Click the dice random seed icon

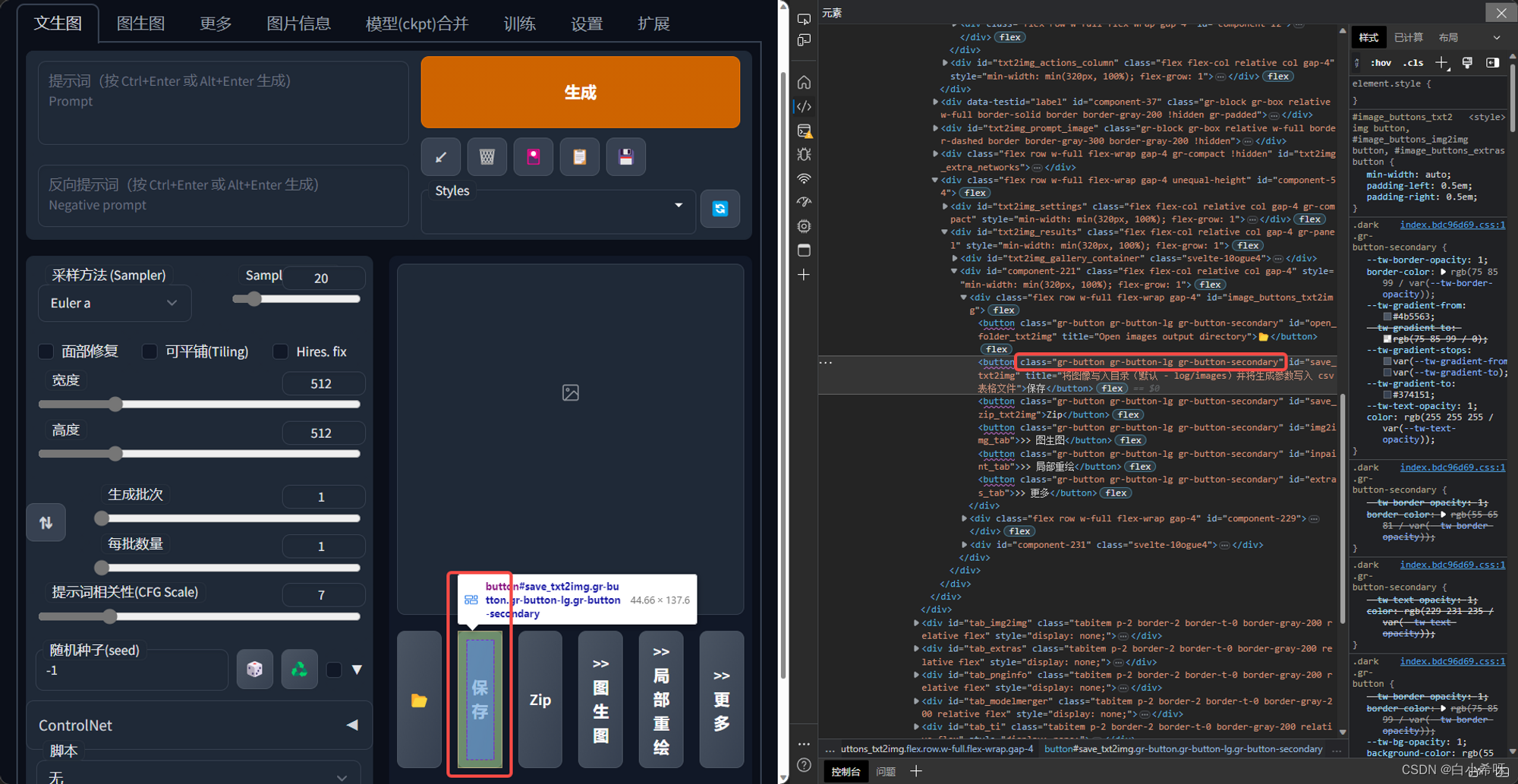pyautogui.click(x=255, y=669)
